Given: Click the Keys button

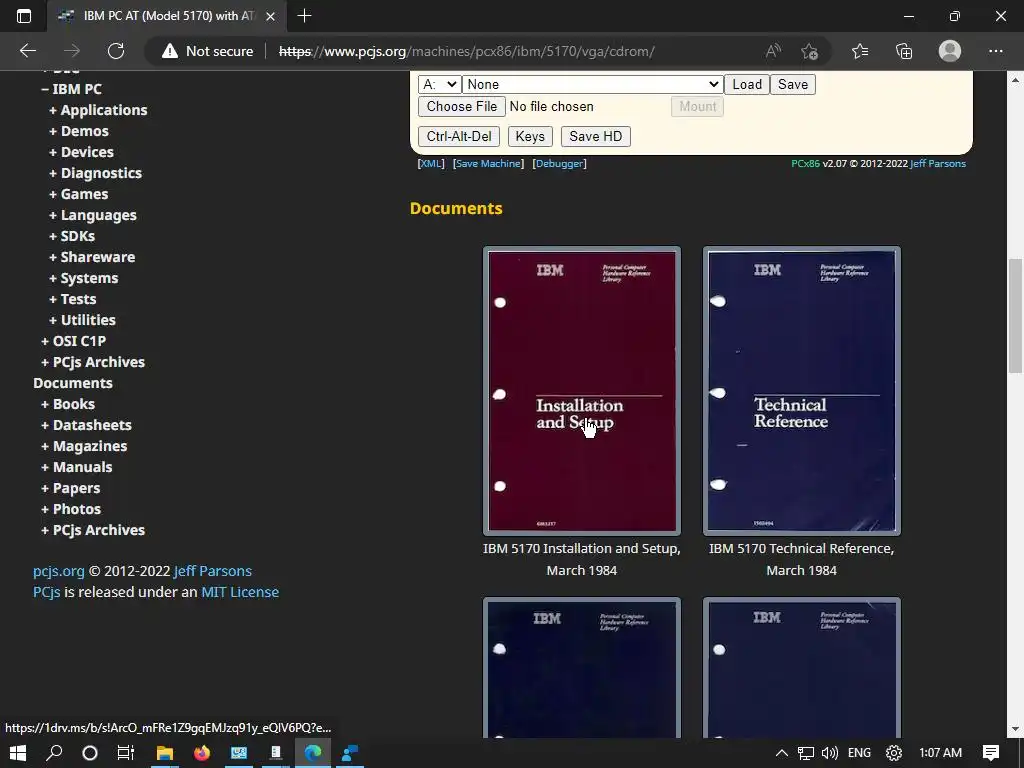Looking at the screenshot, I should [x=530, y=136].
